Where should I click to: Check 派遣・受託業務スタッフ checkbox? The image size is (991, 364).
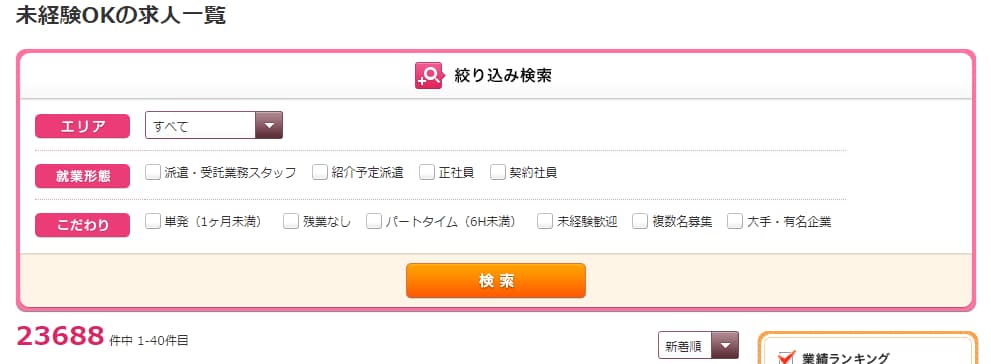pos(153,172)
